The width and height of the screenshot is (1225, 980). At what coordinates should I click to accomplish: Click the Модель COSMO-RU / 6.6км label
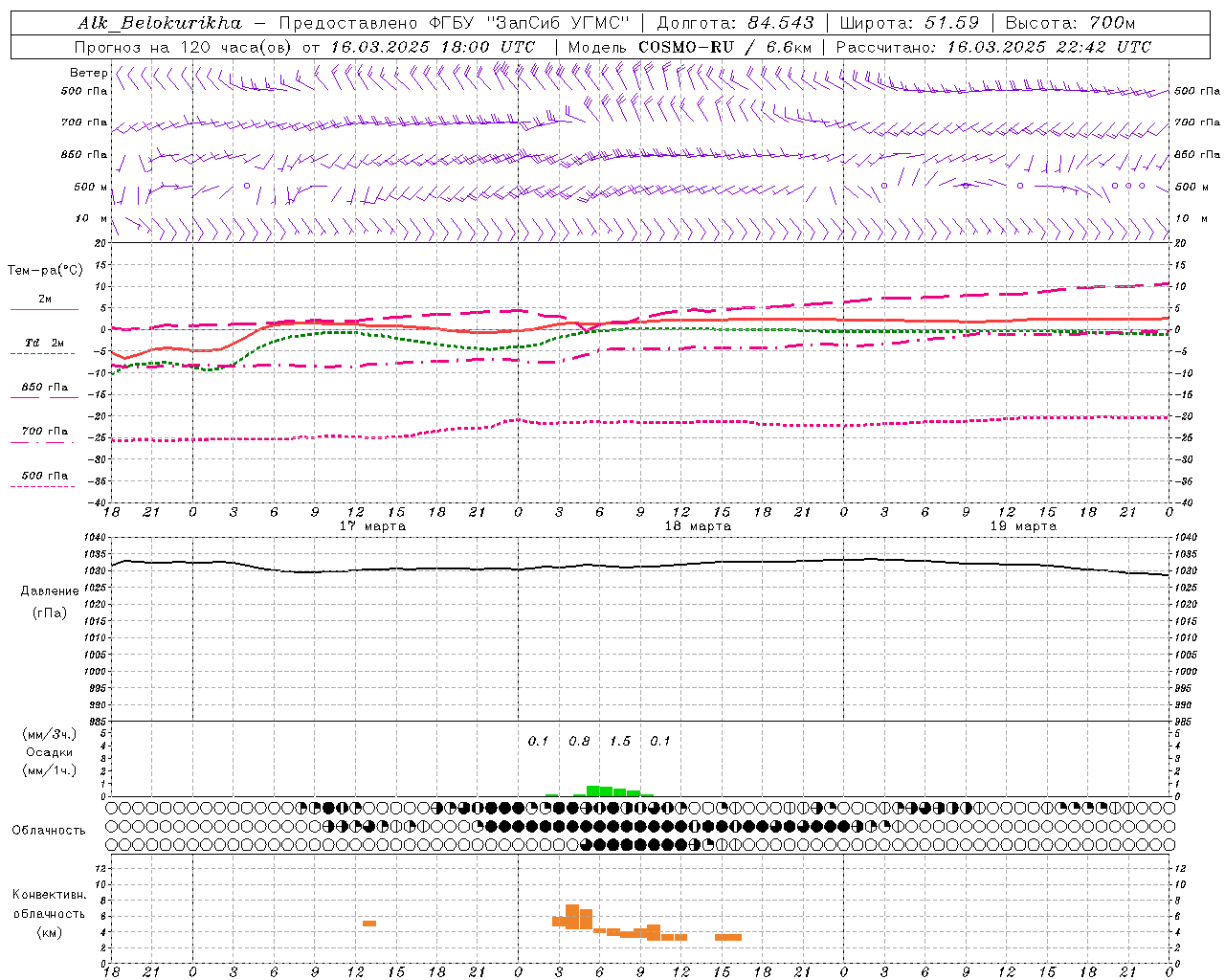pyautogui.click(x=690, y=47)
